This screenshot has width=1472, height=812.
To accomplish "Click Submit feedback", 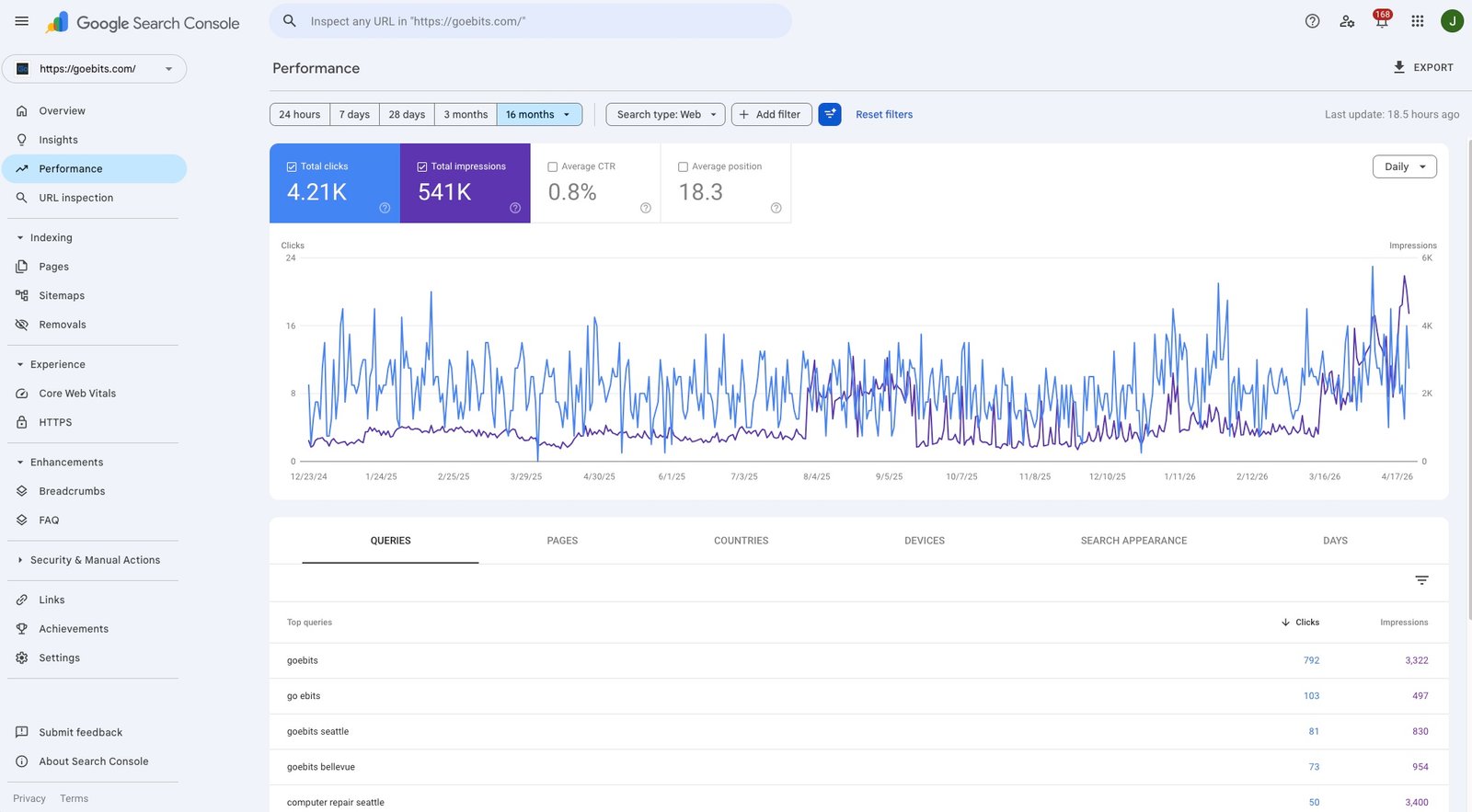I will (x=94, y=732).
